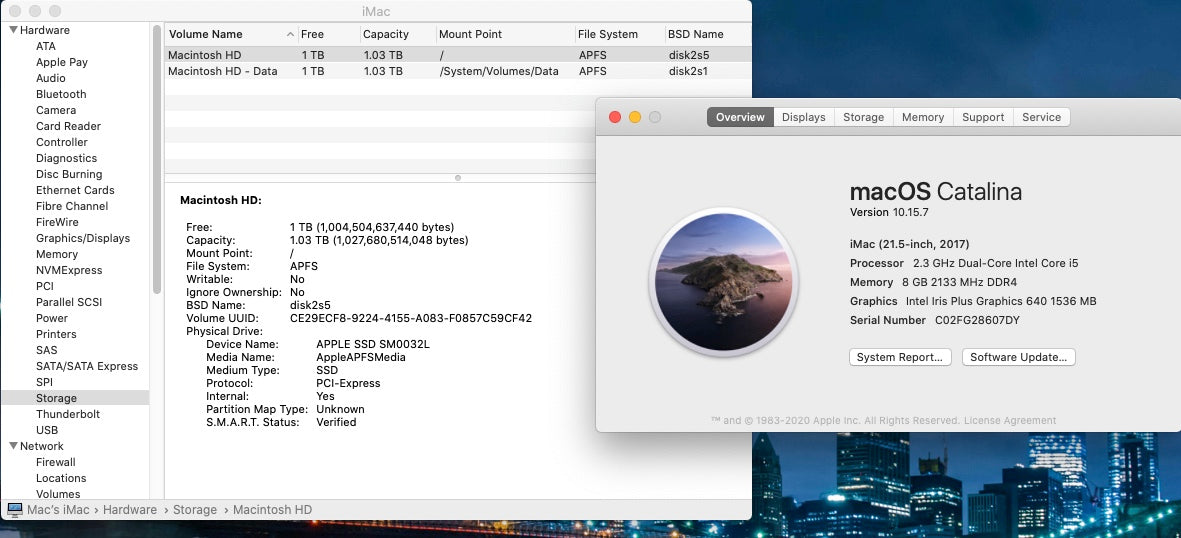Click the split pane divider handle
The image size is (1181, 538).
click(x=458, y=178)
